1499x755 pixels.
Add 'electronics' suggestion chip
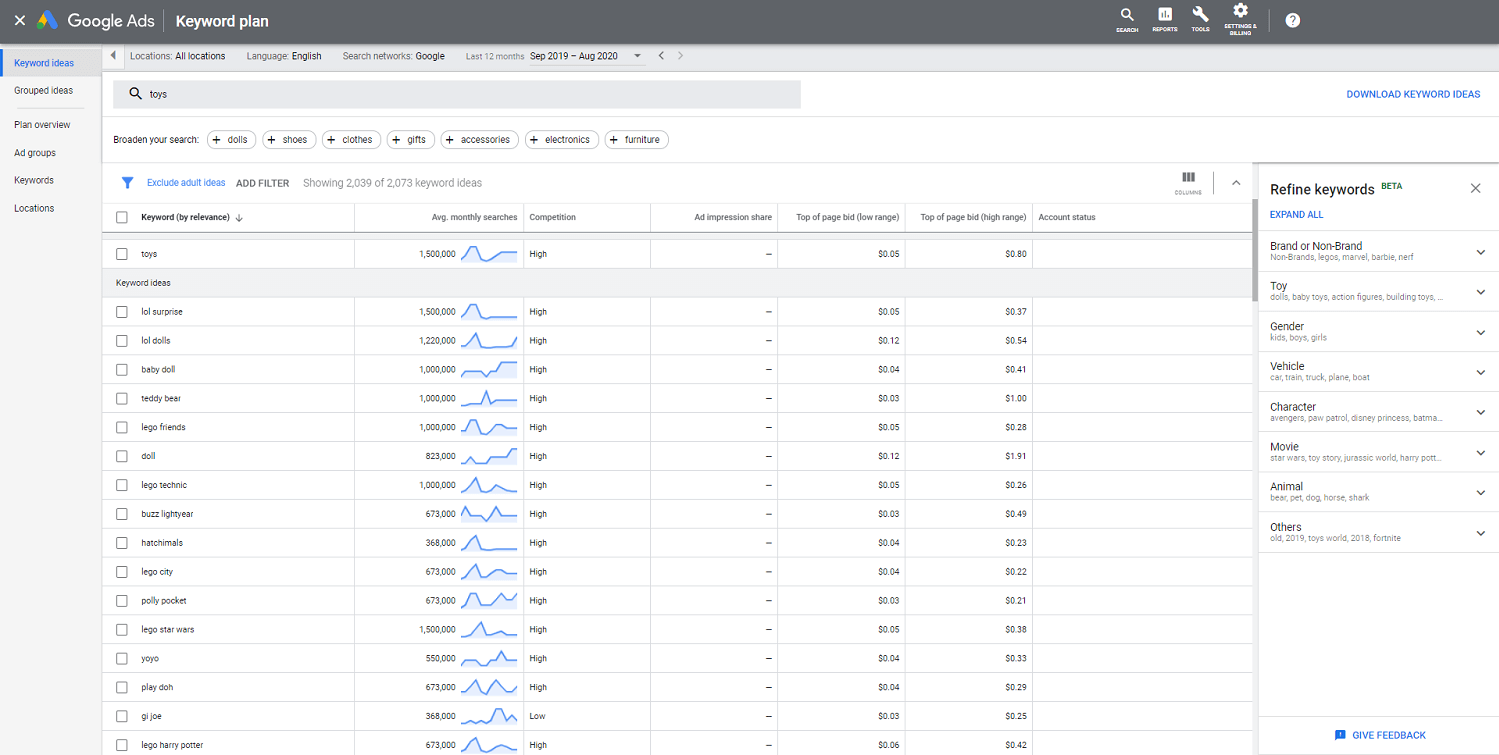pyautogui.click(x=561, y=140)
